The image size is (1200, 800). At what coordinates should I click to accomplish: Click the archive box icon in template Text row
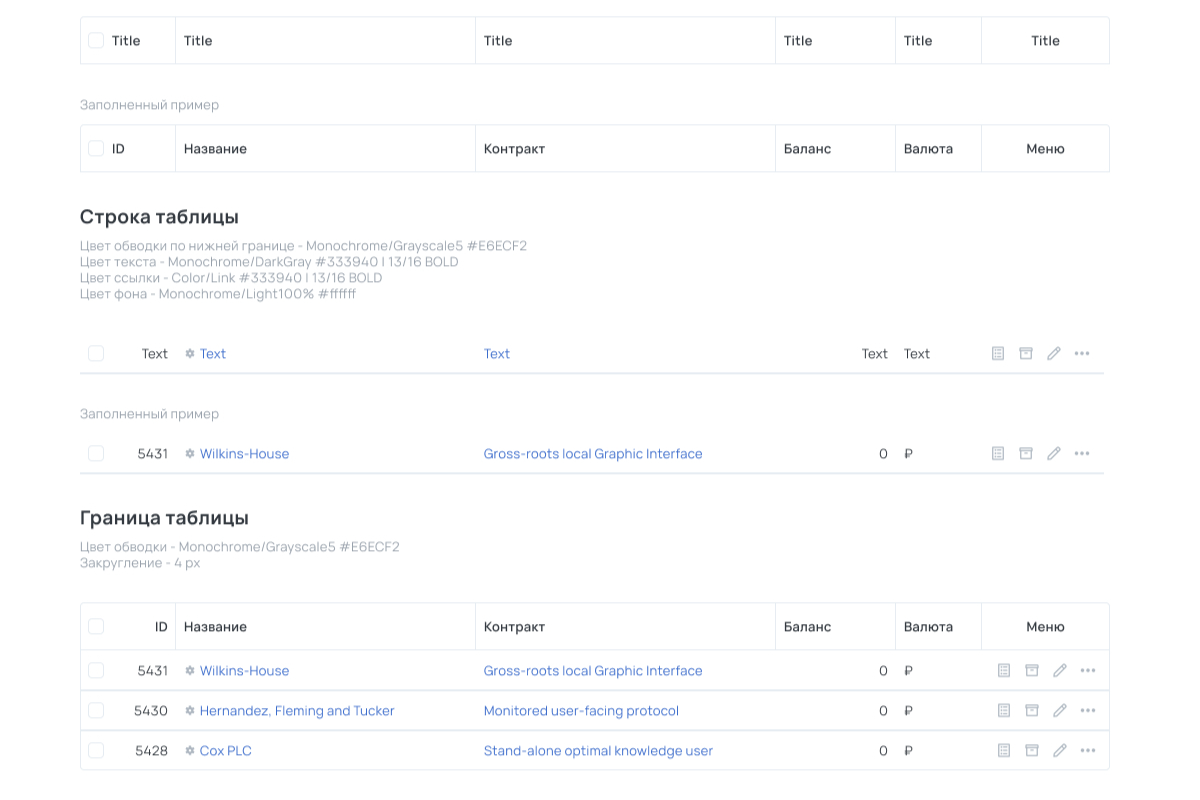point(1026,354)
